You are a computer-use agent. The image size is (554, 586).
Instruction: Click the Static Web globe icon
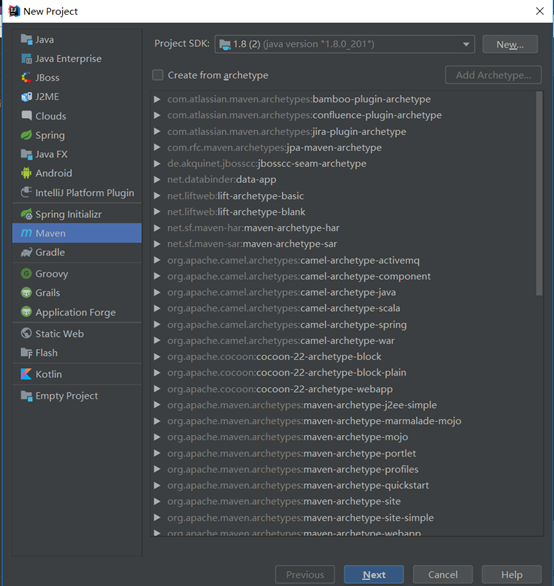coord(27,333)
